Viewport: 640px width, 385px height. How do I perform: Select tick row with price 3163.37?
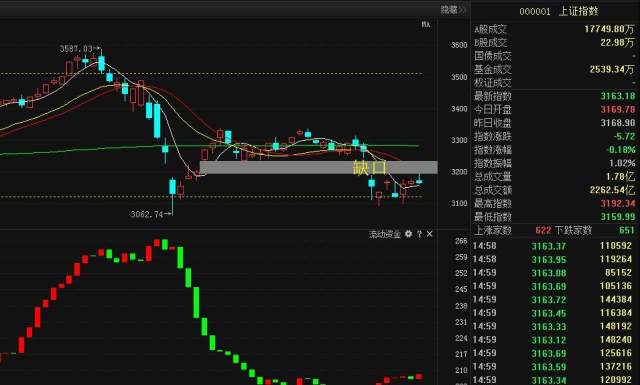coord(553,246)
